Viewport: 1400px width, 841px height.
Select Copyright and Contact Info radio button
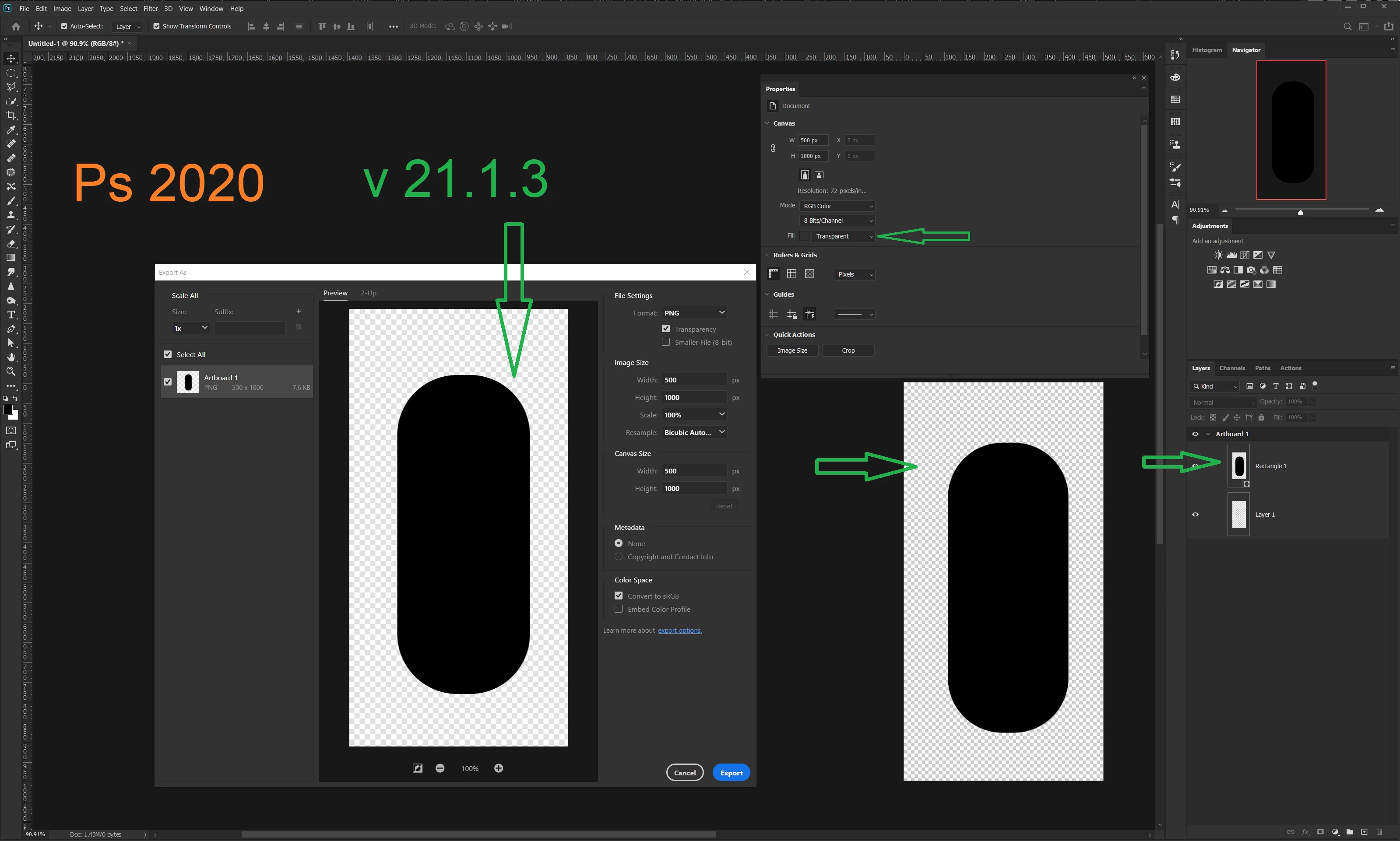pos(619,557)
